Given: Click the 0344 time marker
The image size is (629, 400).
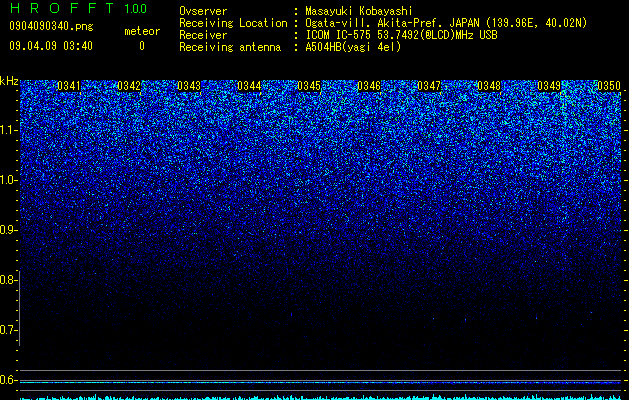Looking at the screenshot, I should (x=249, y=86).
